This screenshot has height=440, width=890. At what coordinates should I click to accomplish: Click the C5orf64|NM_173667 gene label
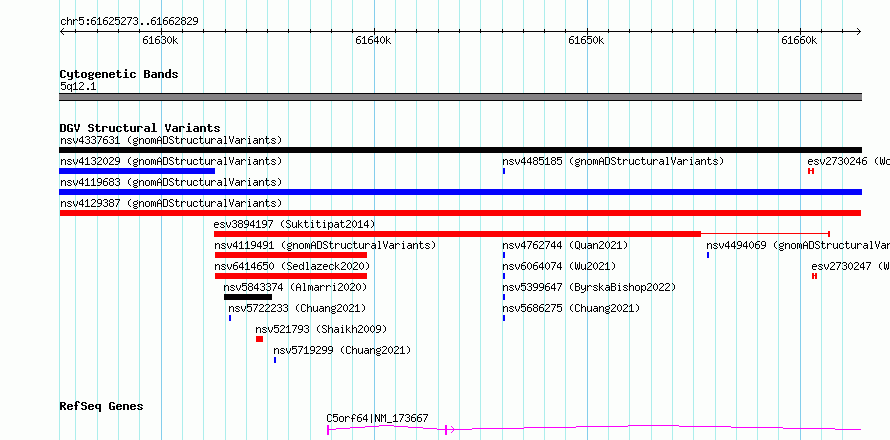[377, 418]
